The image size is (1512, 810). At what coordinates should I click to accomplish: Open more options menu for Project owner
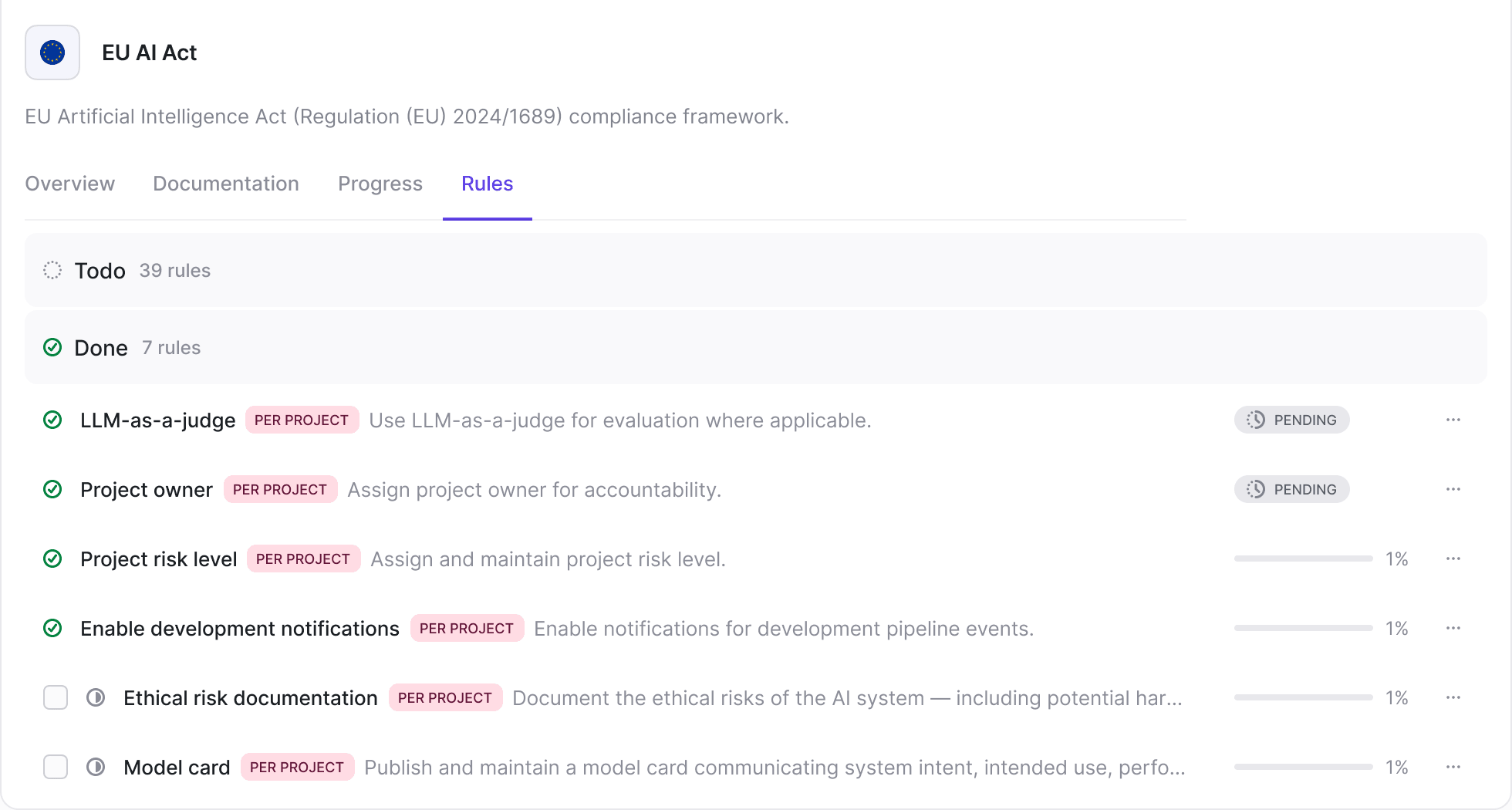coord(1453,489)
